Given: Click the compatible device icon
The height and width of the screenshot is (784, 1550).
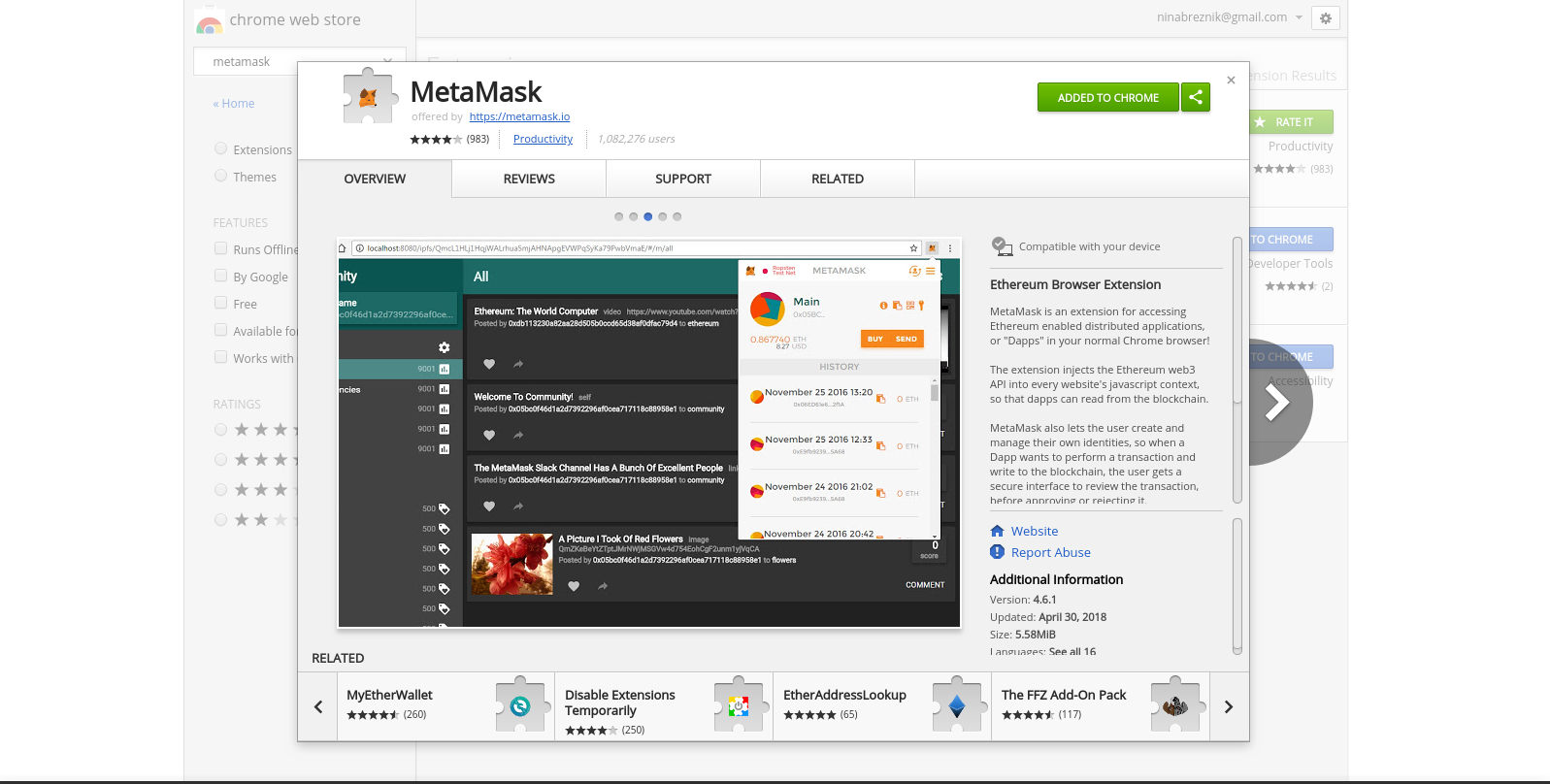Looking at the screenshot, I should (1002, 246).
